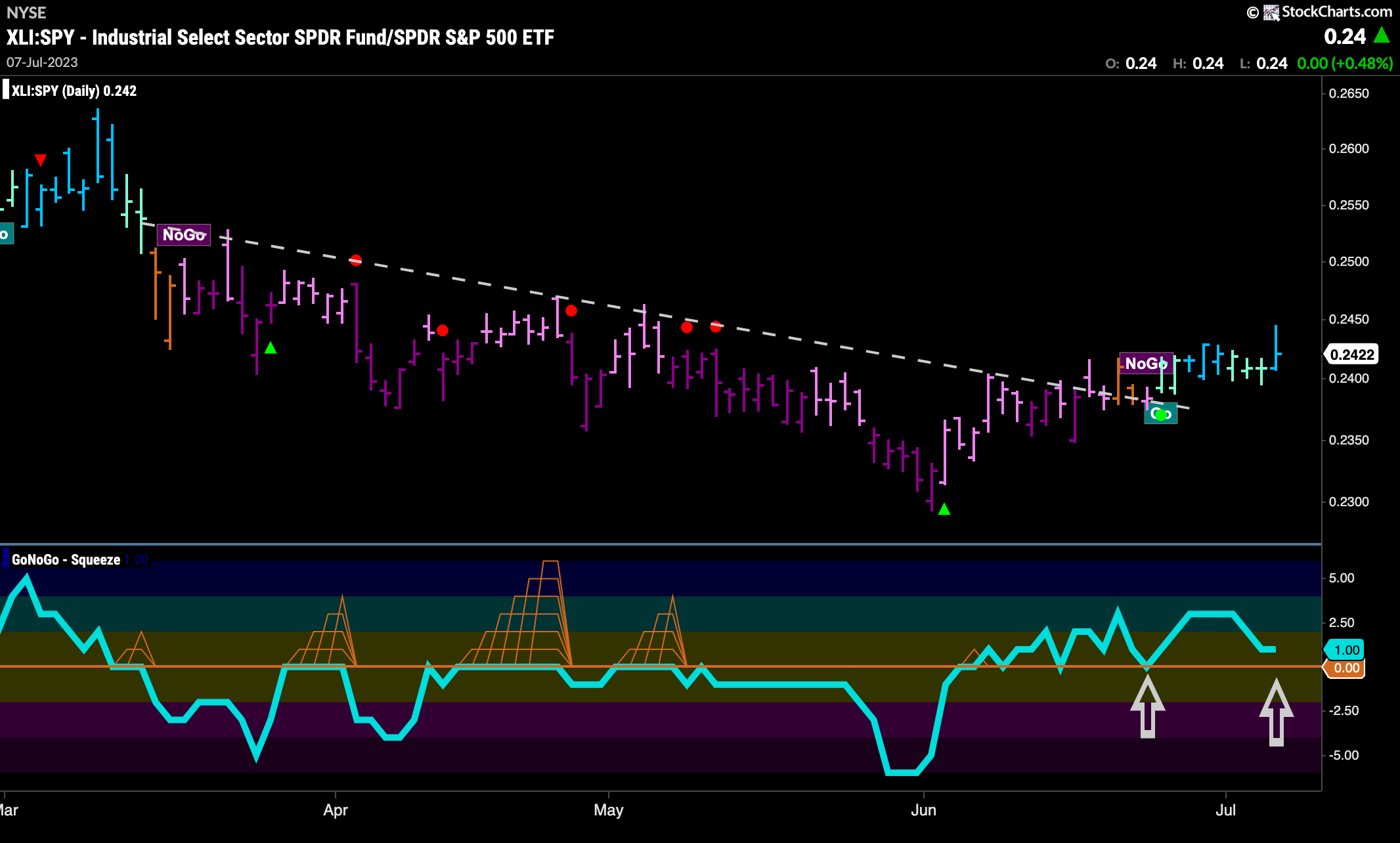Click the StockCharts.com logo icon
The height and width of the screenshot is (843, 1400).
click(x=1271, y=12)
